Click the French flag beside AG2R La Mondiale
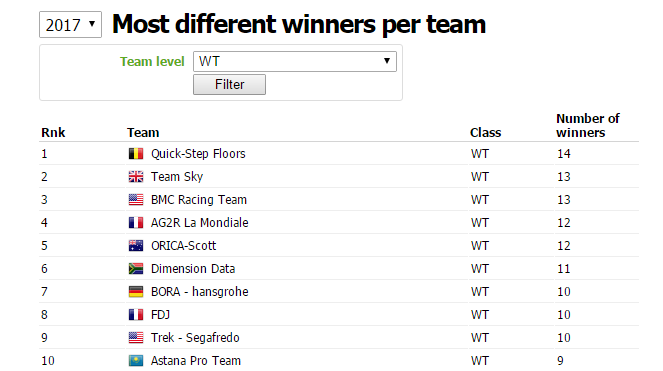Viewport: 663px width, 371px height. pos(136,223)
